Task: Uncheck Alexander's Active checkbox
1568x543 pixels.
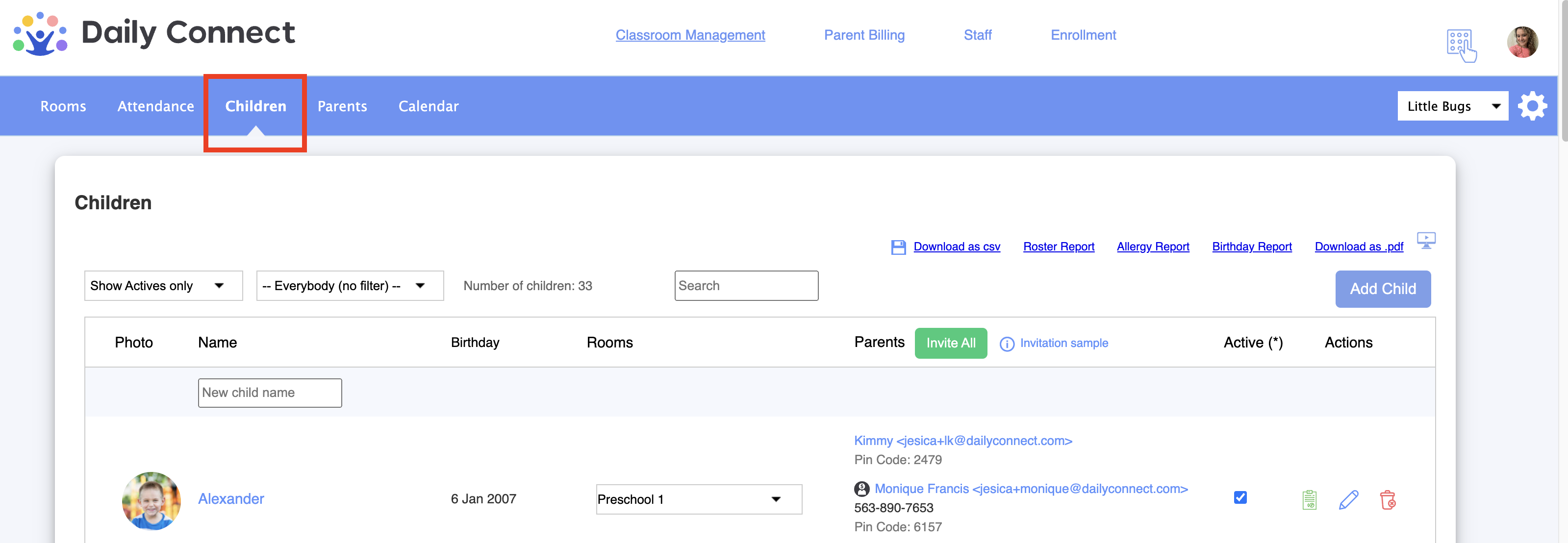Action: click(x=1240, y=497)
